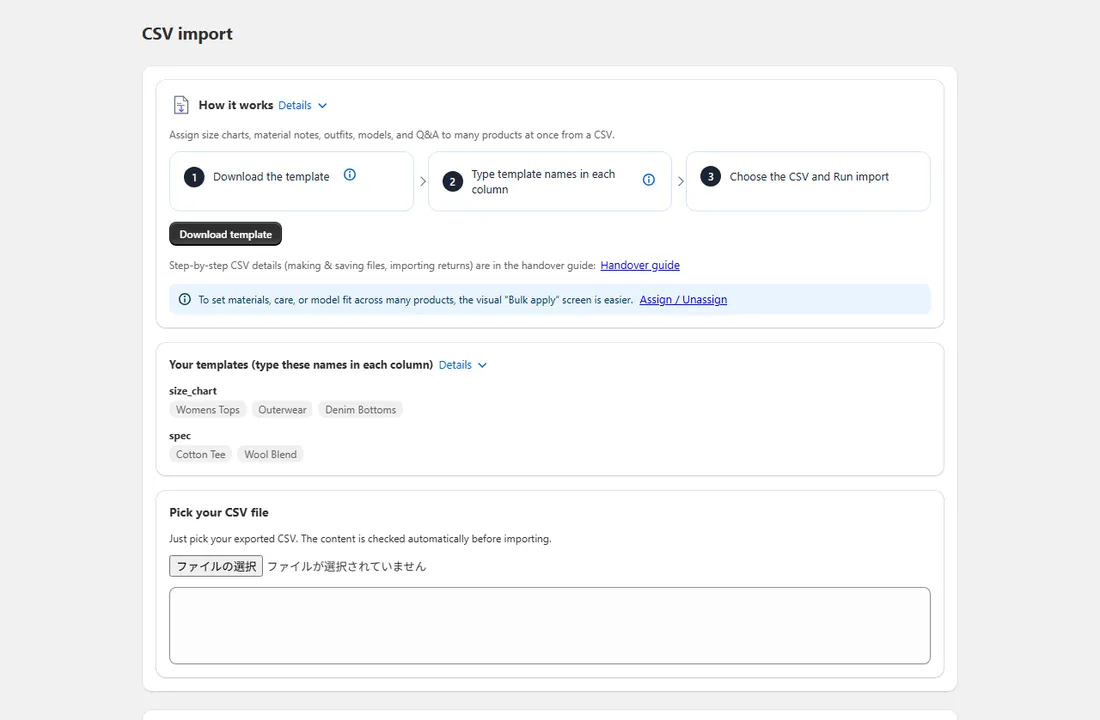Click the CSV import page heading
Viewport: 1100px width, 720px height.
187,34
